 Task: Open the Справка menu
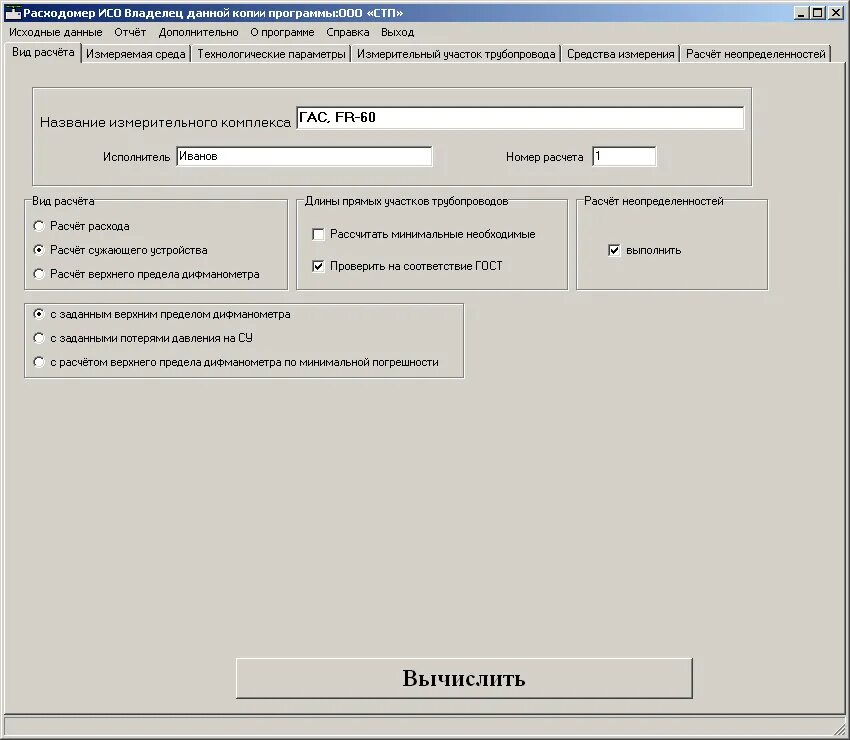pos(347,33)
